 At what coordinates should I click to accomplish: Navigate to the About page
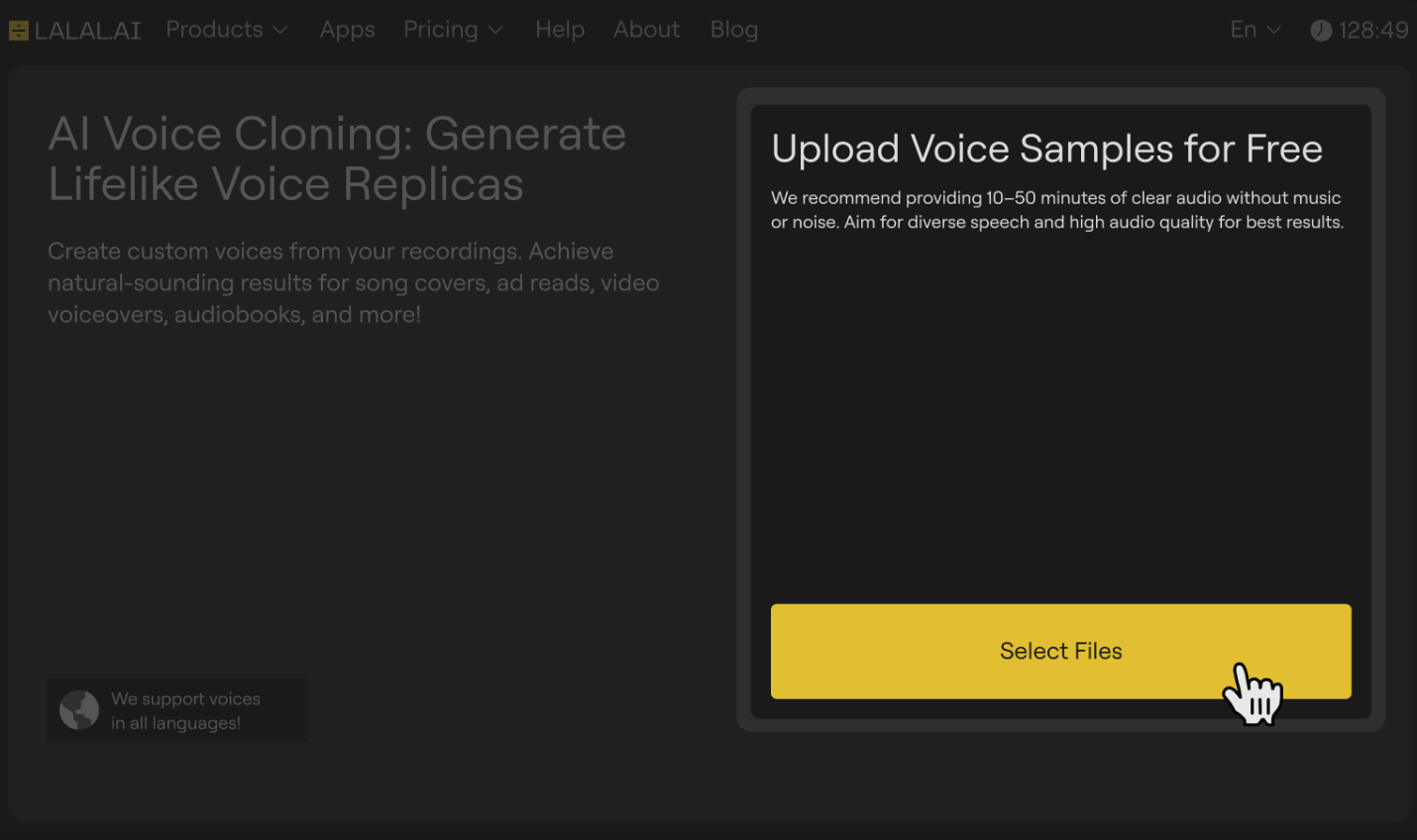coord(646,30)
